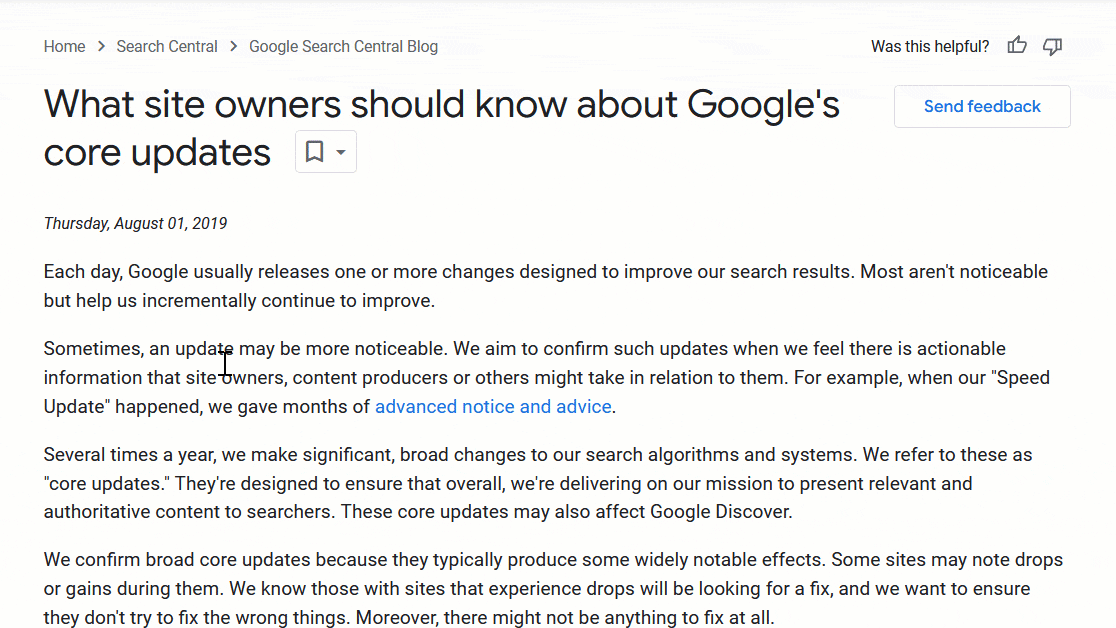Screen dimensions: 1116x628
Task: Open the Search Central breadcrumb
Action: tap(167, 46)
